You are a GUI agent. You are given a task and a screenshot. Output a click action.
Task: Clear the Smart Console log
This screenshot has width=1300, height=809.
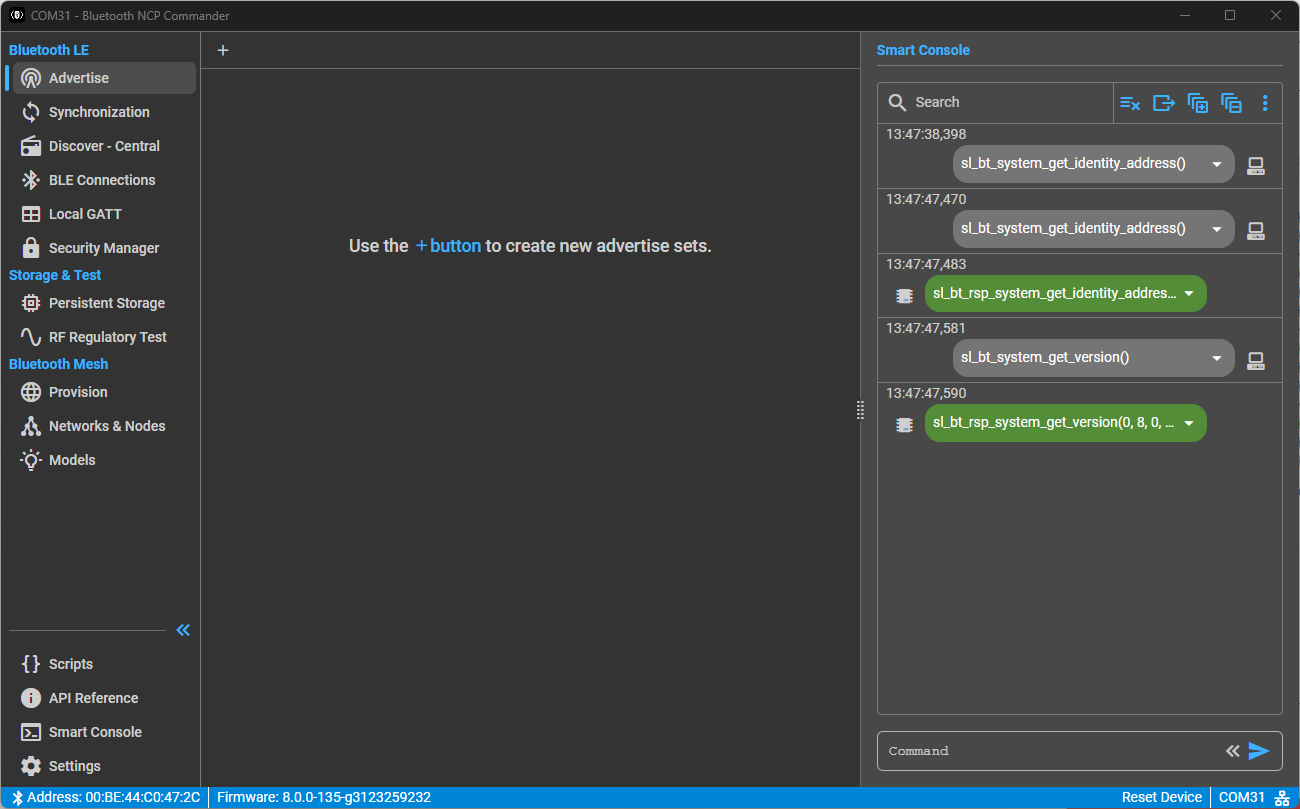1130,103
